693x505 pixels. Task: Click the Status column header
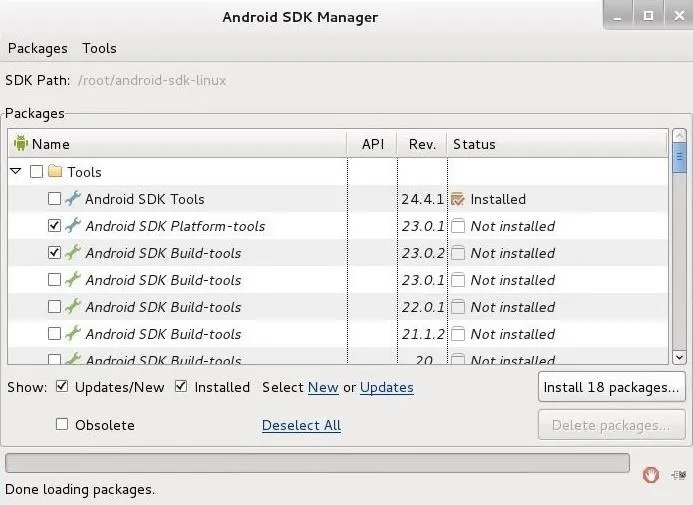(x=557, y=144)
